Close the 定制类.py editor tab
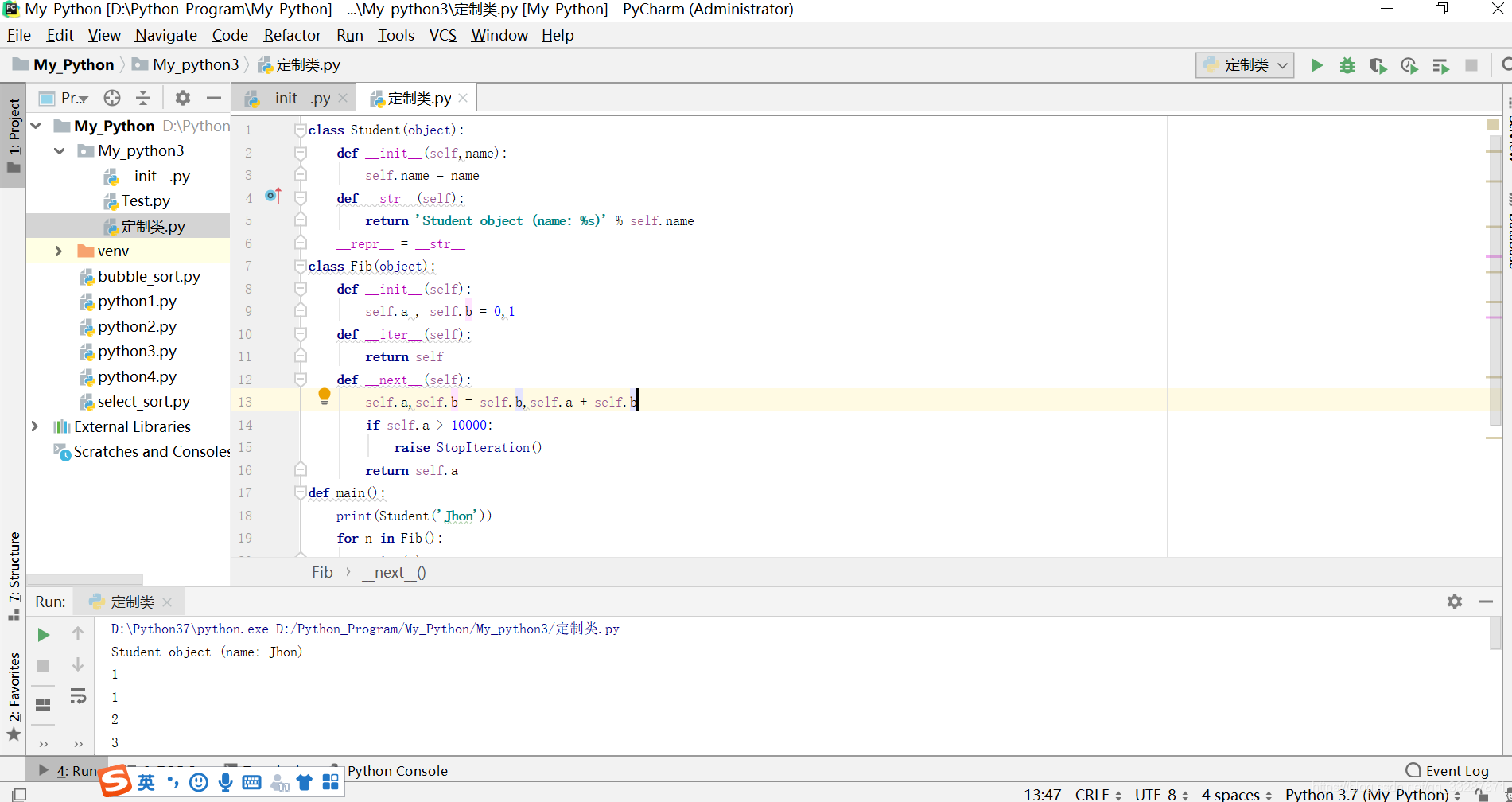Viewport: 1512px width, 802px height. [463, 98]
